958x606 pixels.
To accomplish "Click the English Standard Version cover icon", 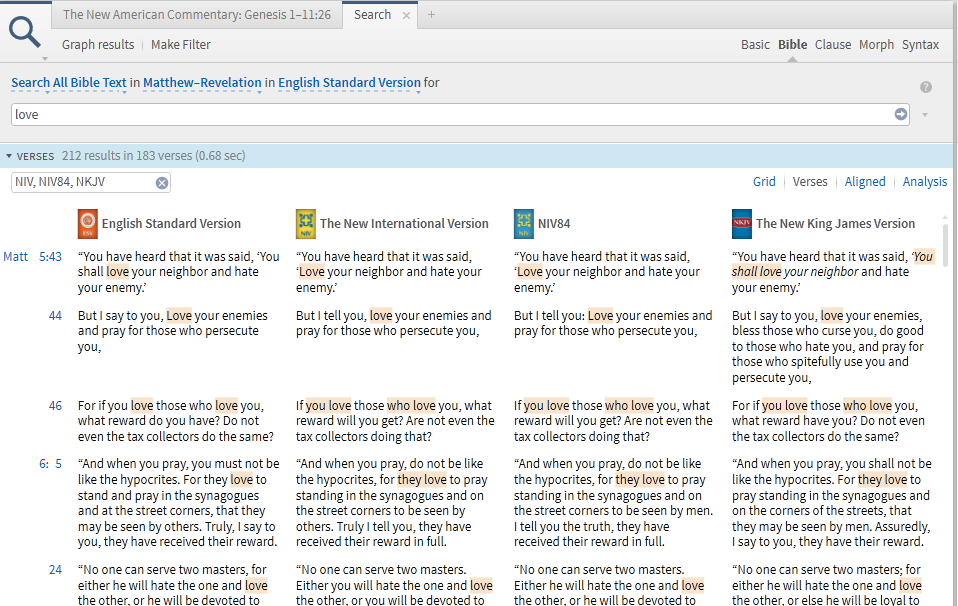I will pyautogui.click(x=87, y=224).
